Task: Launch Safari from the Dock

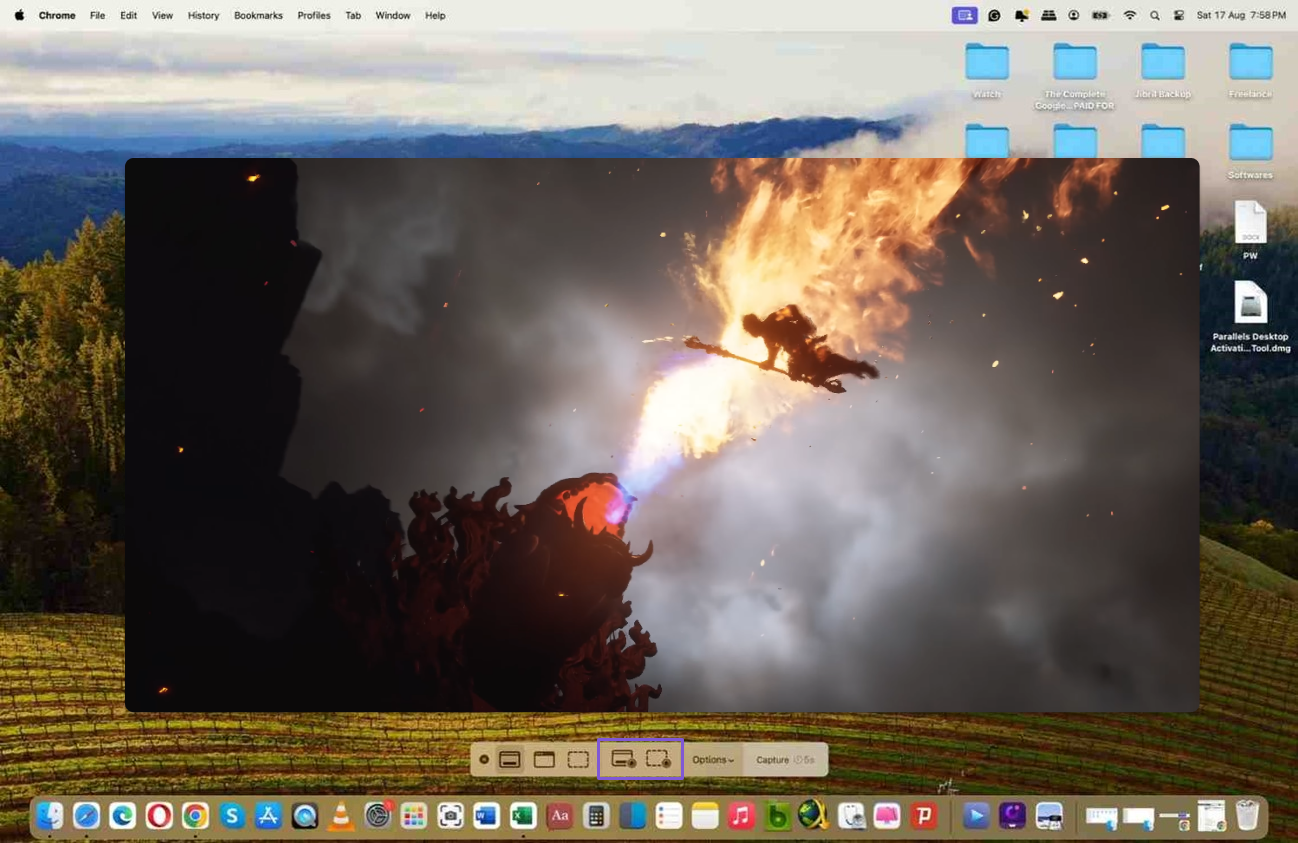Action: [x=86, y=817]
